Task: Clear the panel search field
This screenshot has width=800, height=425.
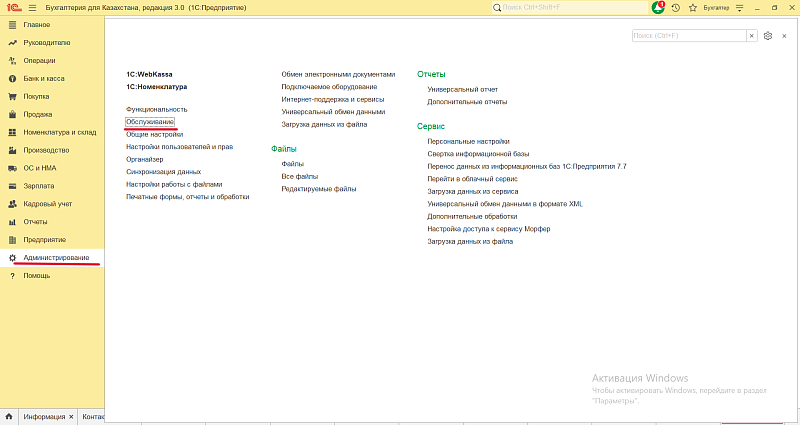Action: 752,36
